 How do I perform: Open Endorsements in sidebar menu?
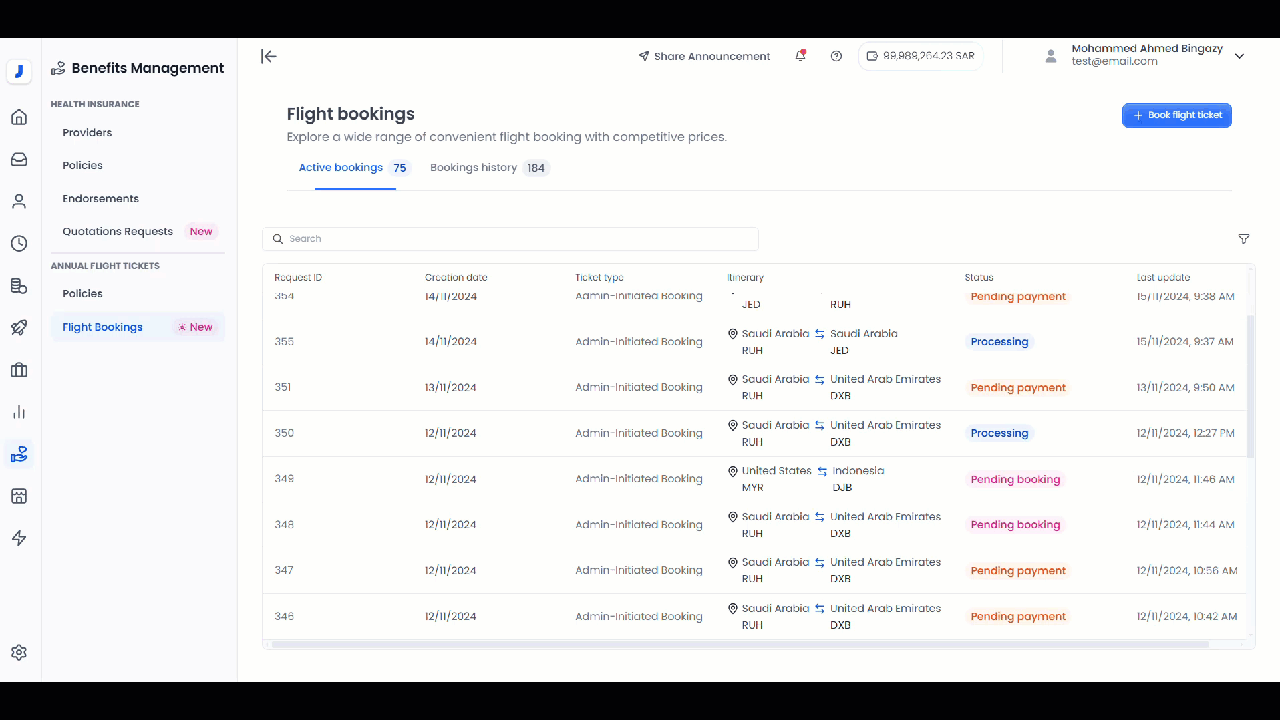pyautogui.click(x=100, y=198)
